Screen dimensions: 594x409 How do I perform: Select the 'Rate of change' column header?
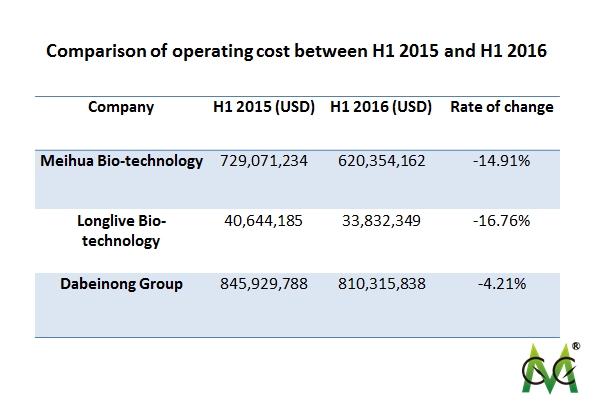502,107
